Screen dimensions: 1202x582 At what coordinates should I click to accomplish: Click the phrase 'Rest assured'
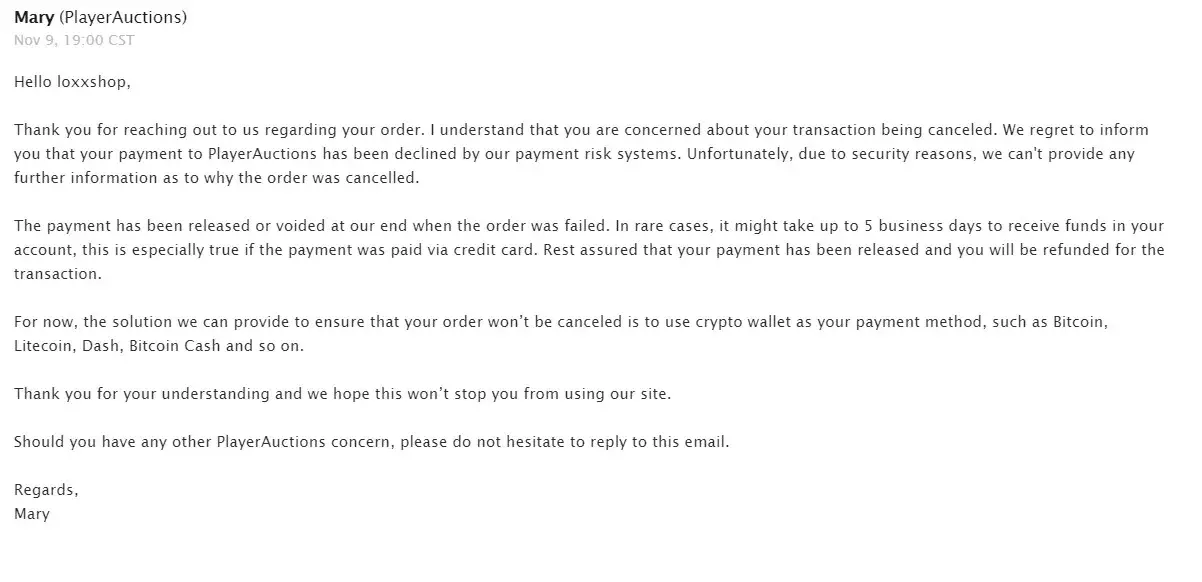click(580, 250)
